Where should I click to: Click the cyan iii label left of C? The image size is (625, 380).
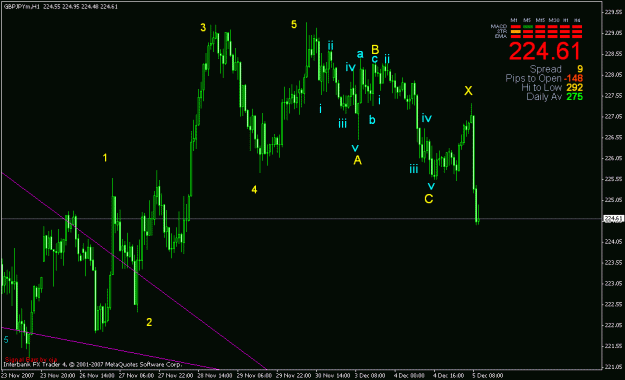[414, 169]
